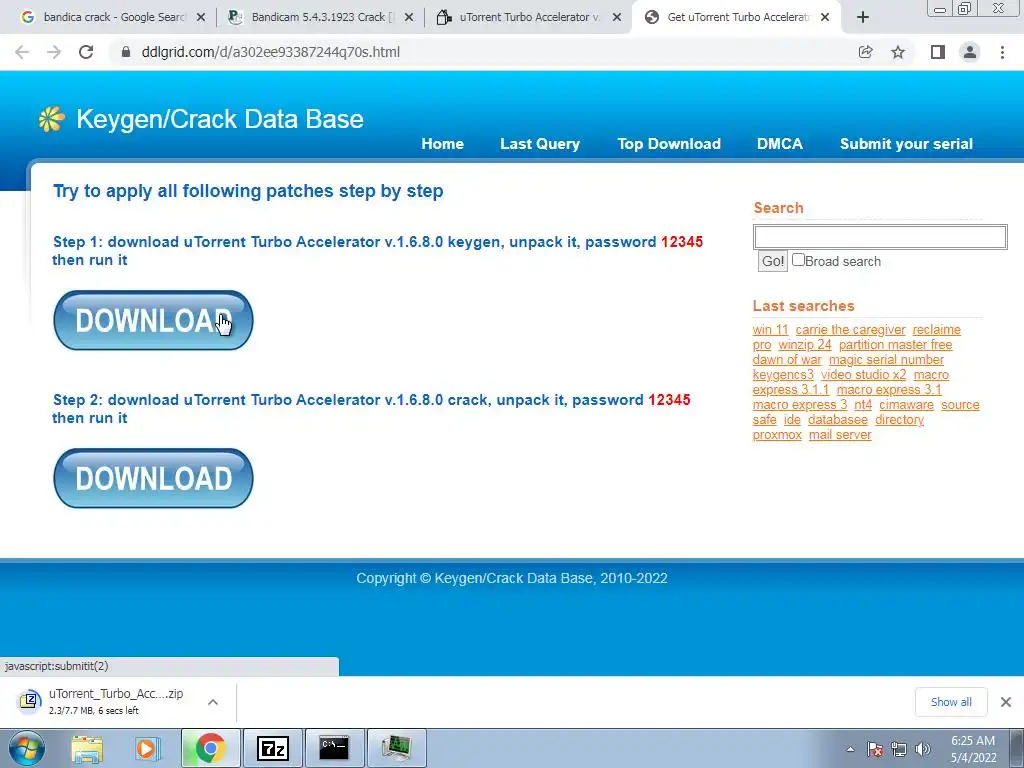Click the Step 2 crack DOWNLOAD button
Viewport: 1024px width, 768px height.
click(x=153, y=478)
